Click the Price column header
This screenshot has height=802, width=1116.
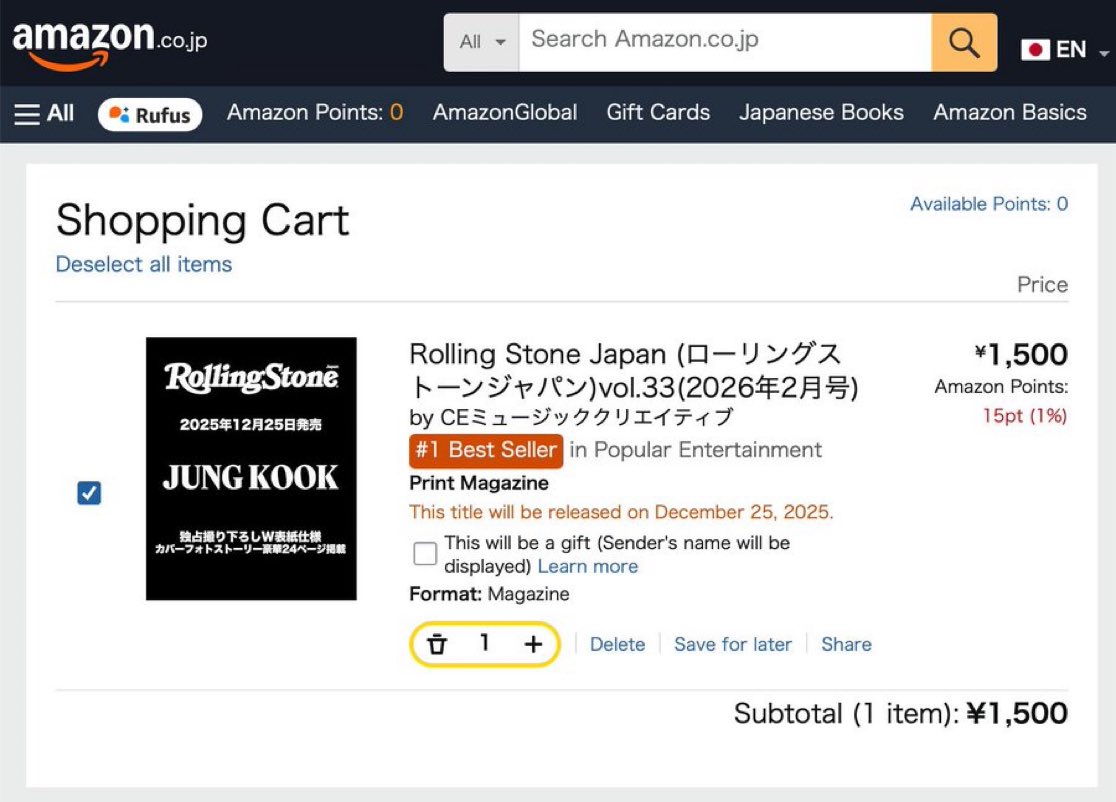pos(1042,285)
